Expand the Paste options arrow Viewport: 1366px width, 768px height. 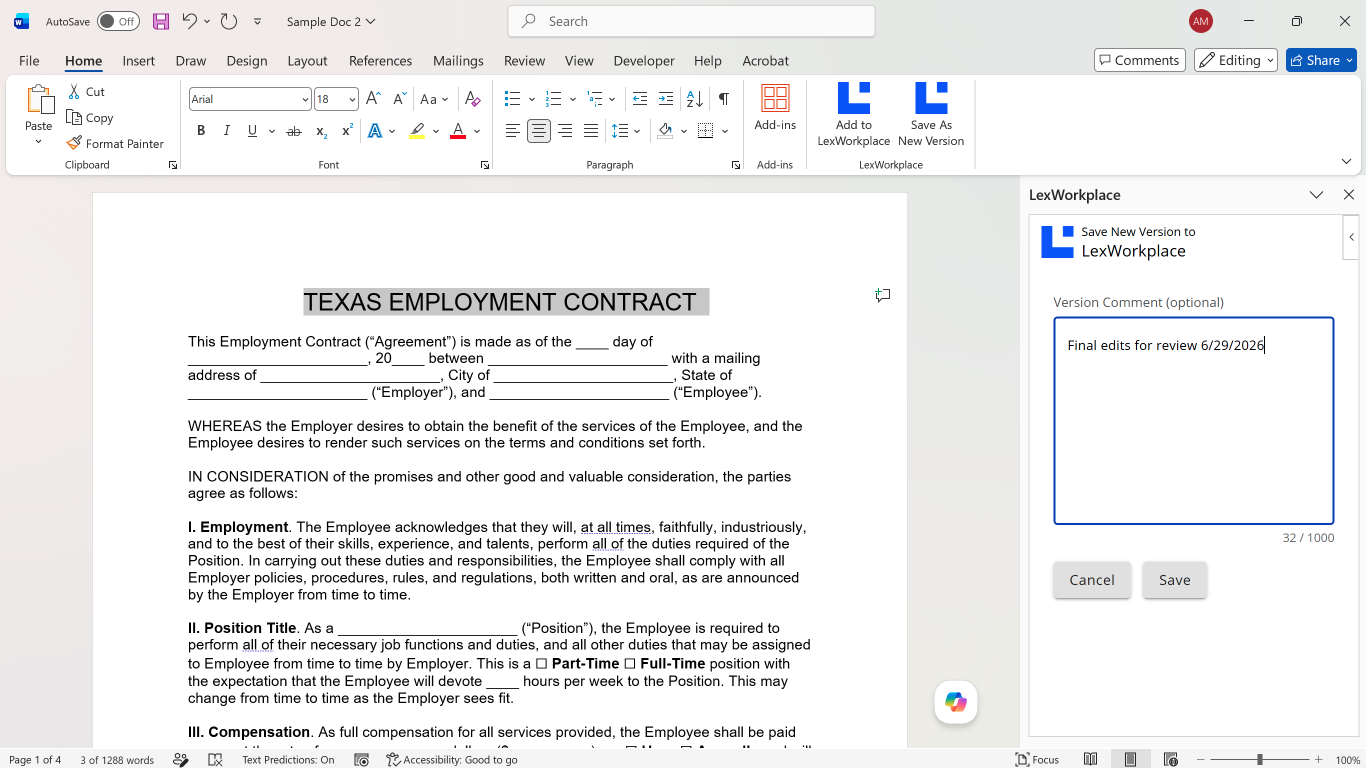click(39, 141)
